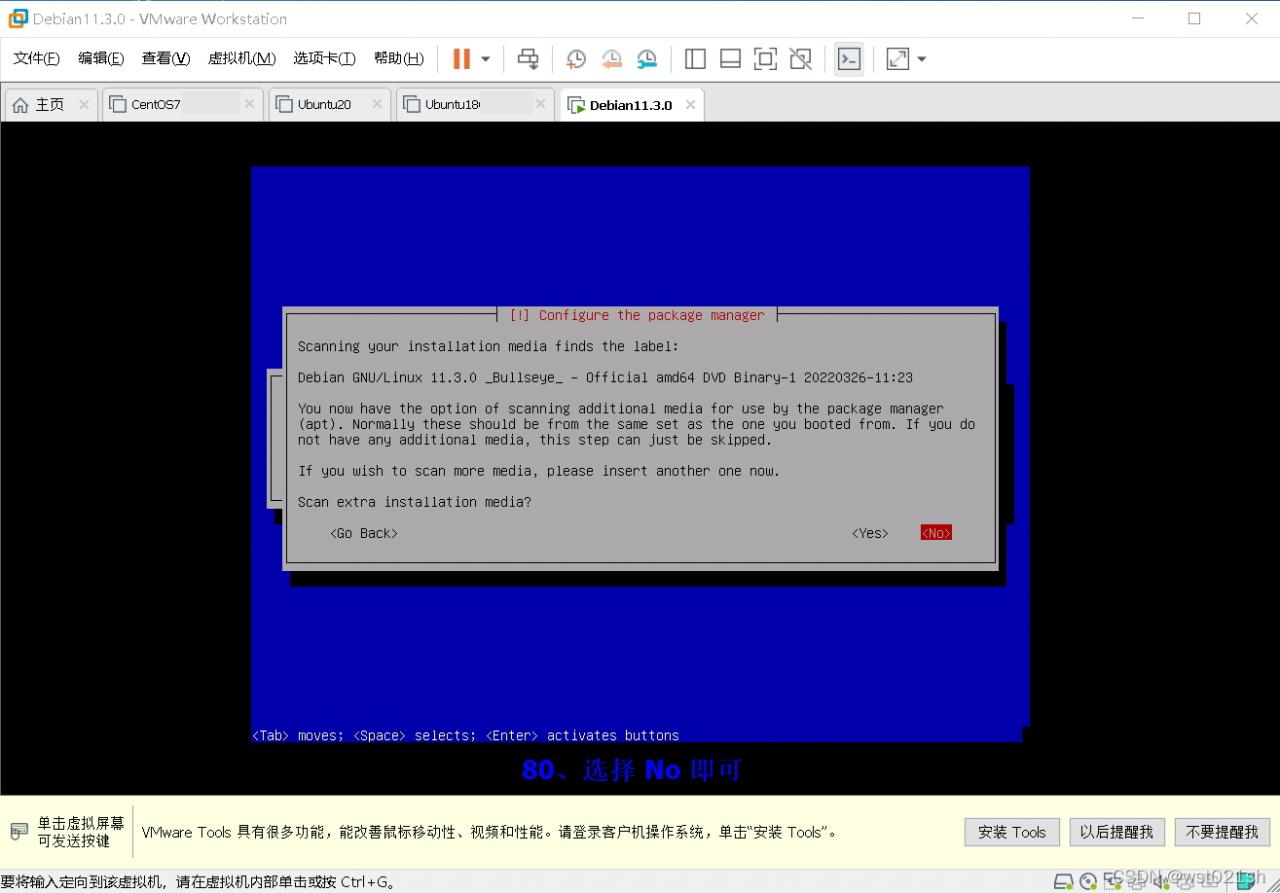Enter full screen mode
The image size is (1280, 893).
pyautogui.click(x=765, y=59)
